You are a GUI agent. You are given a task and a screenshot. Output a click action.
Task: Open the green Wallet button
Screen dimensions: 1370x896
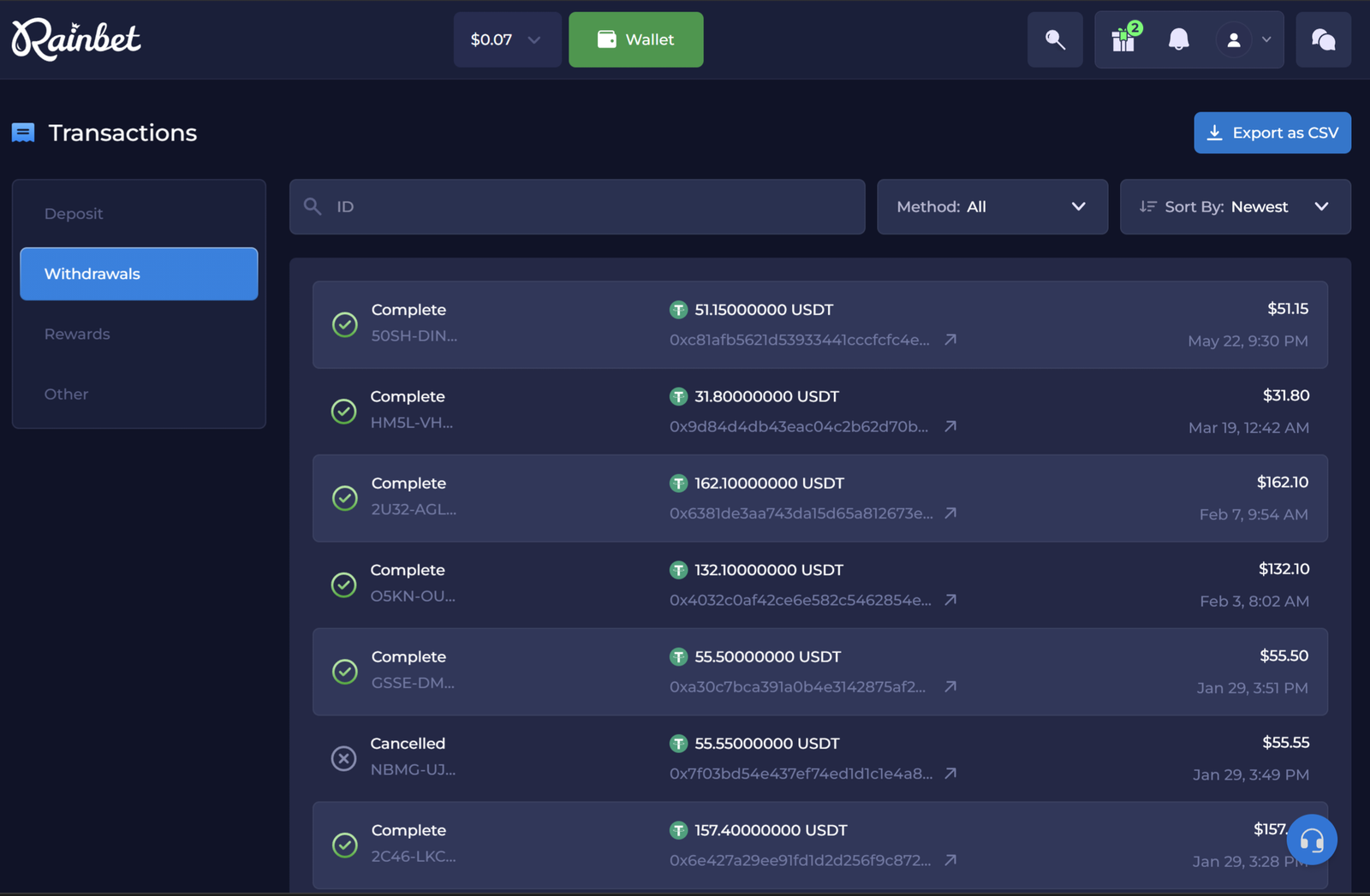pyautogui.click(x=636, y=39)
